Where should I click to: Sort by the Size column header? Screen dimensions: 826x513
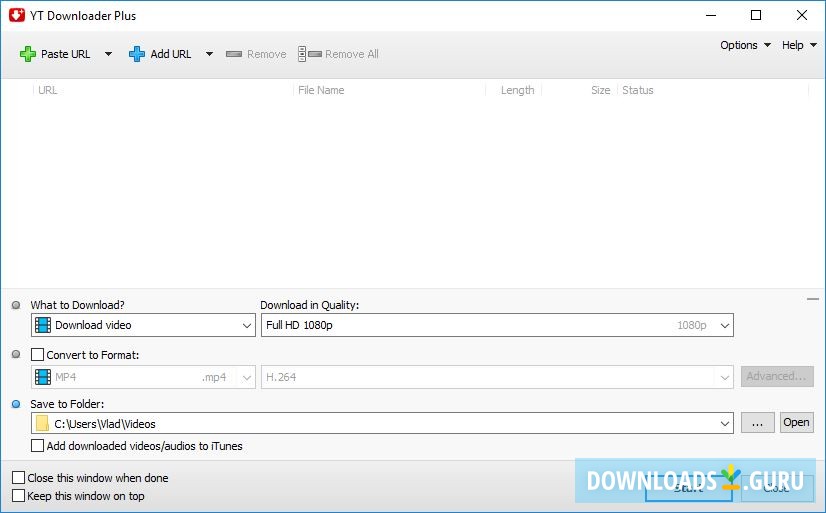pyautogui.click(x=600, y=90)
